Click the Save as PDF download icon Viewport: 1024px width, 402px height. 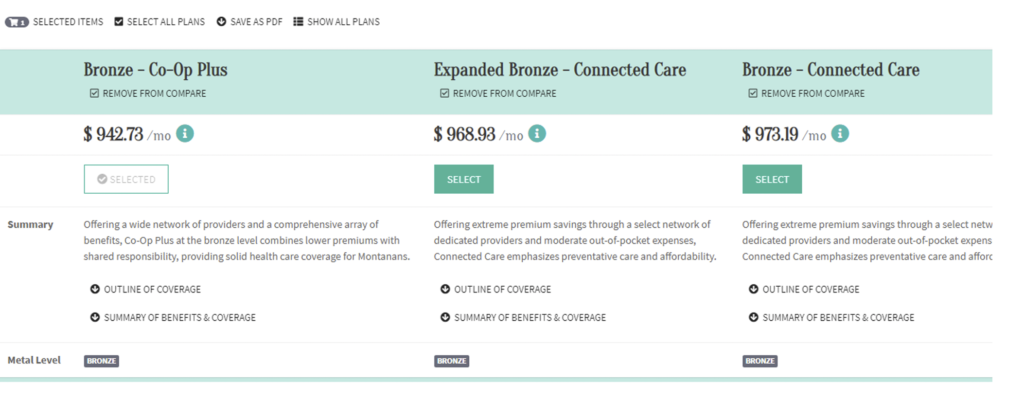click(221, 22)
